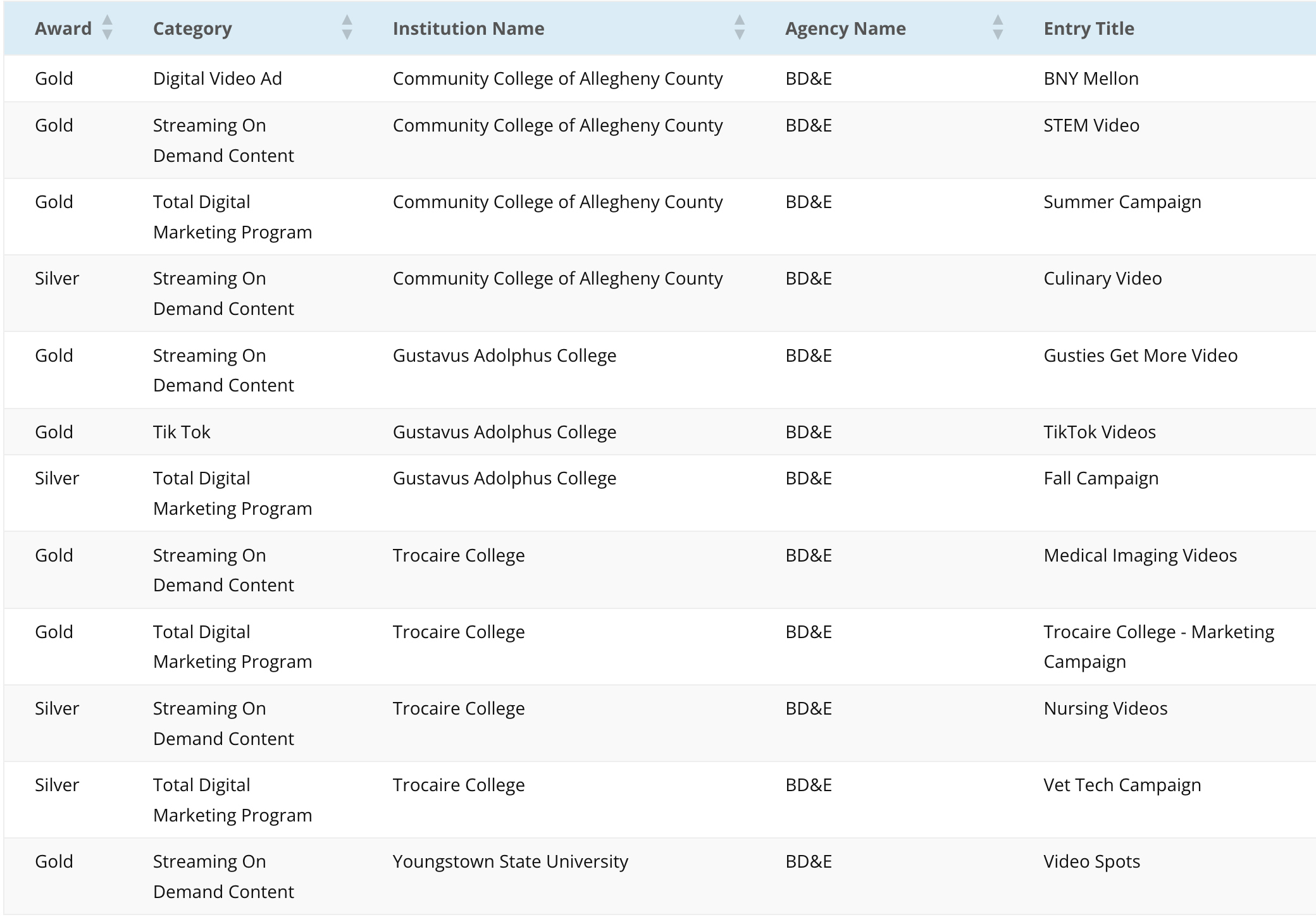The height and width of the screenshot is (917, 1316).
Task: Select Gold award in Video Spots row
Action: click(x=54, y=861)
